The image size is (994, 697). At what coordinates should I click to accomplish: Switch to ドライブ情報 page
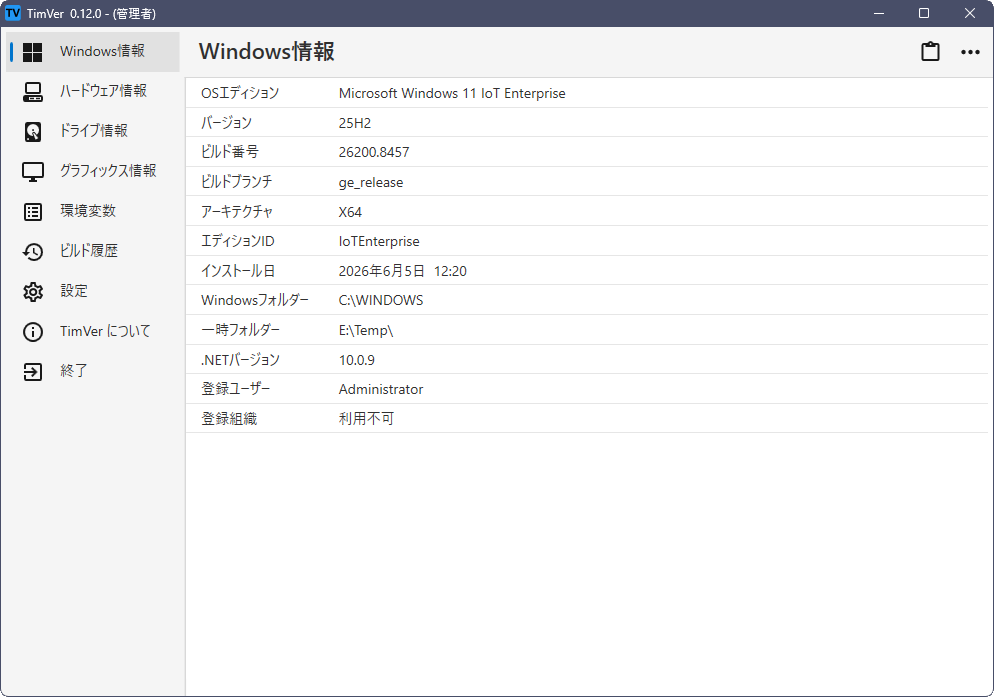[x=93, y=131]
